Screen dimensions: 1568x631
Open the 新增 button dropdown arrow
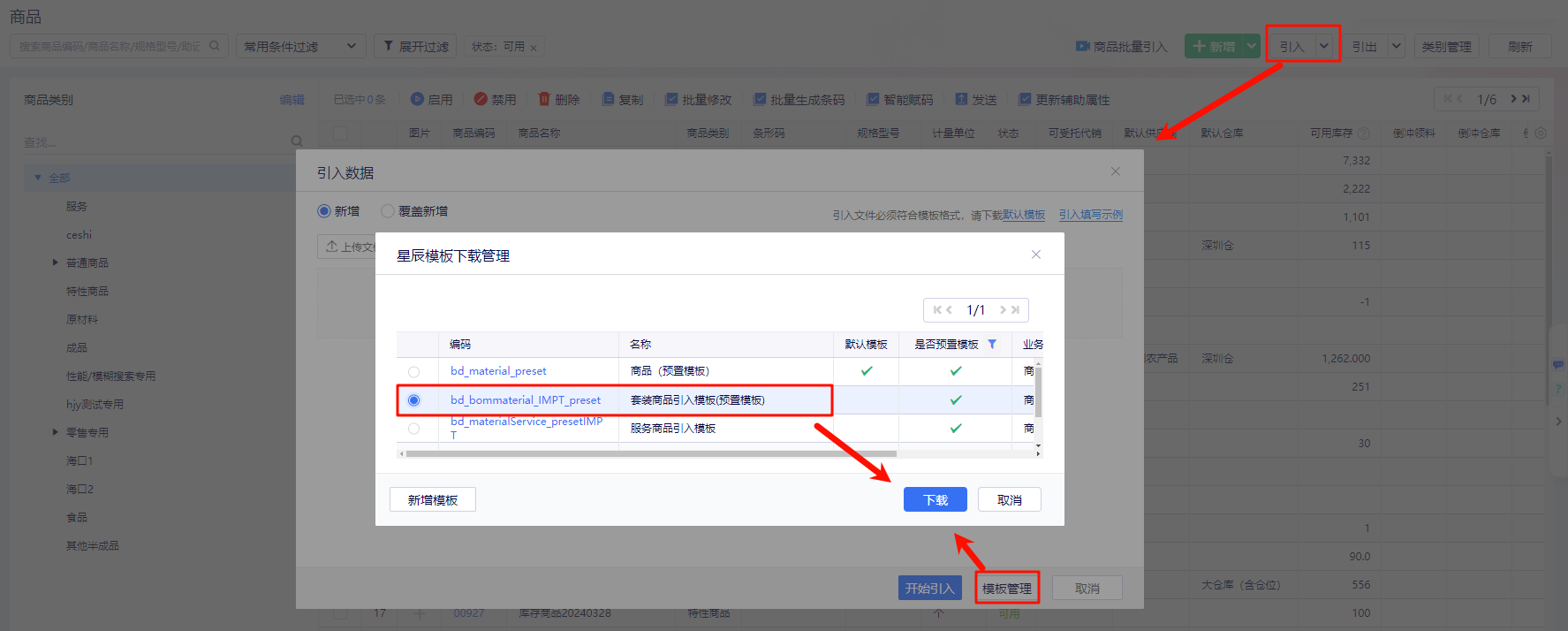pyautogui.click(x=1251, y=46)
